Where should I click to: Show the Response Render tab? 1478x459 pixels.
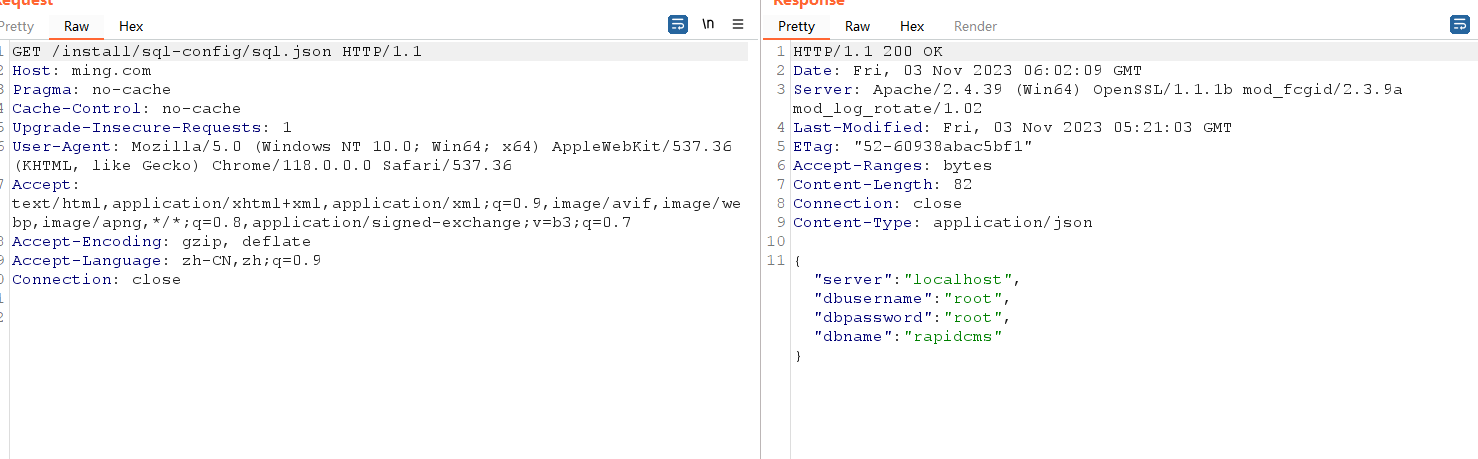tap(975, 27)
